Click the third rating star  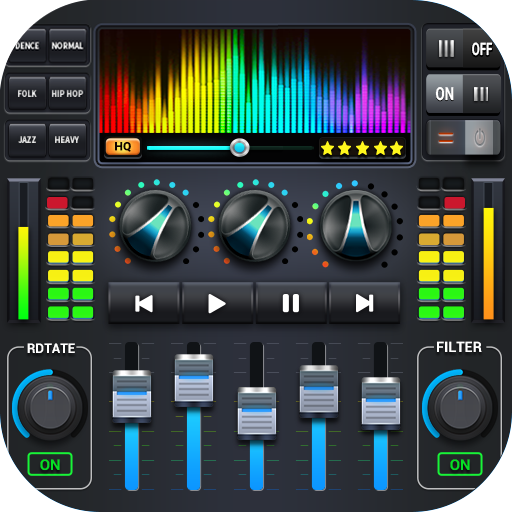[362, 148]
